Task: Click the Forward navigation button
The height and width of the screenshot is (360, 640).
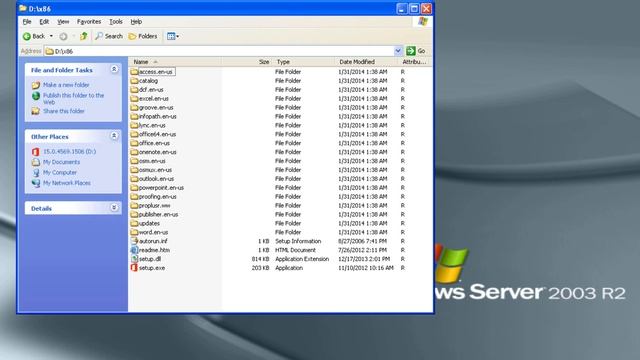Action: (x=63, y=36)
